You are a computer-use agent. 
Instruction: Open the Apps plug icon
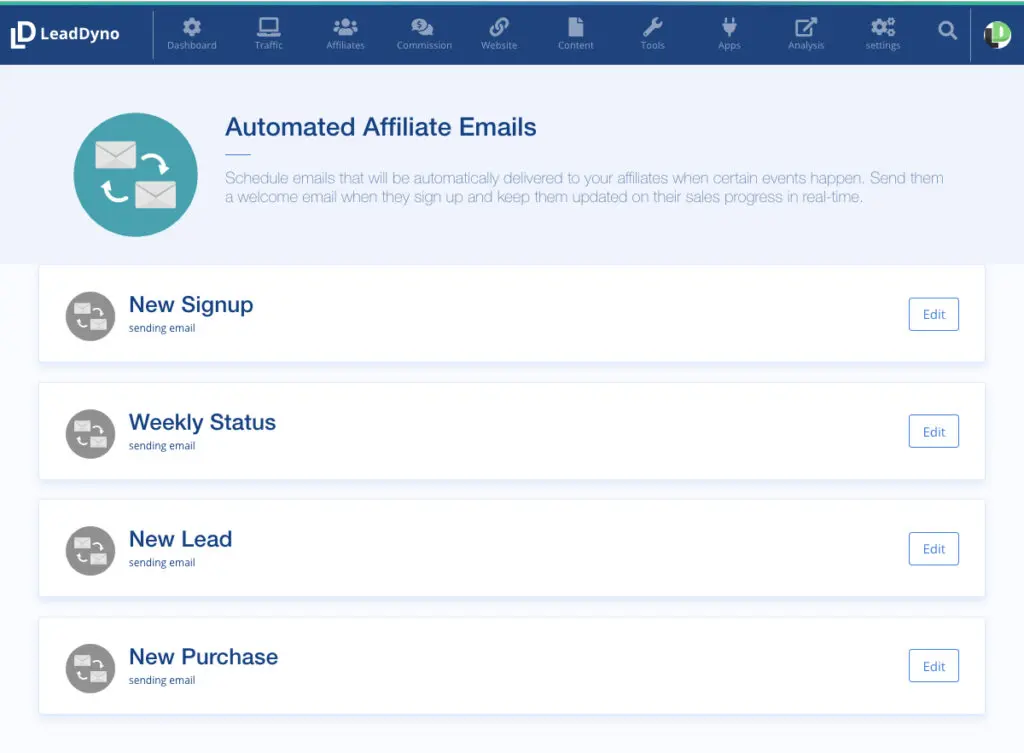tap(729, 28)
